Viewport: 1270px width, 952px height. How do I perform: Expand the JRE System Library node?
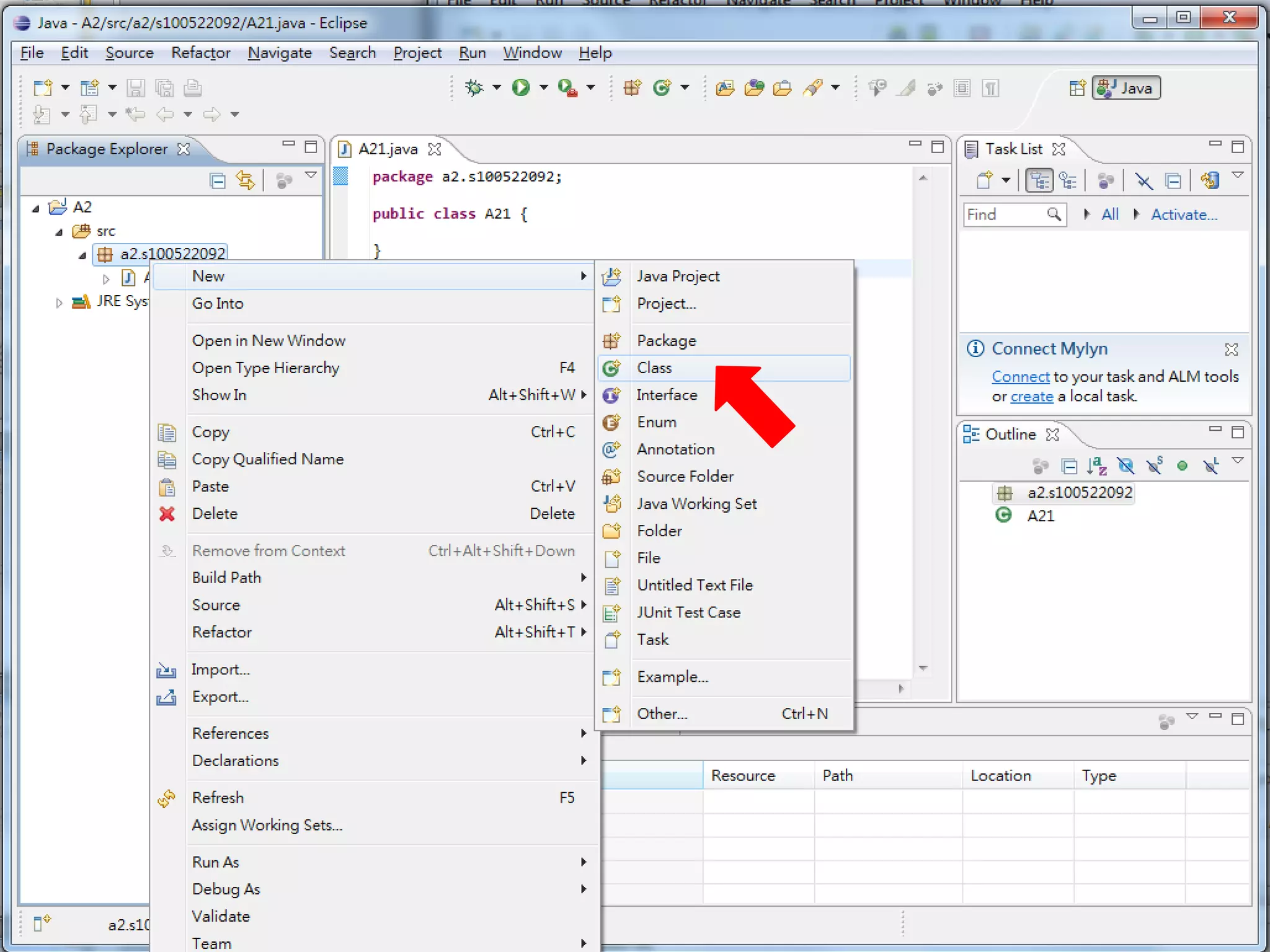coord(59,302)
